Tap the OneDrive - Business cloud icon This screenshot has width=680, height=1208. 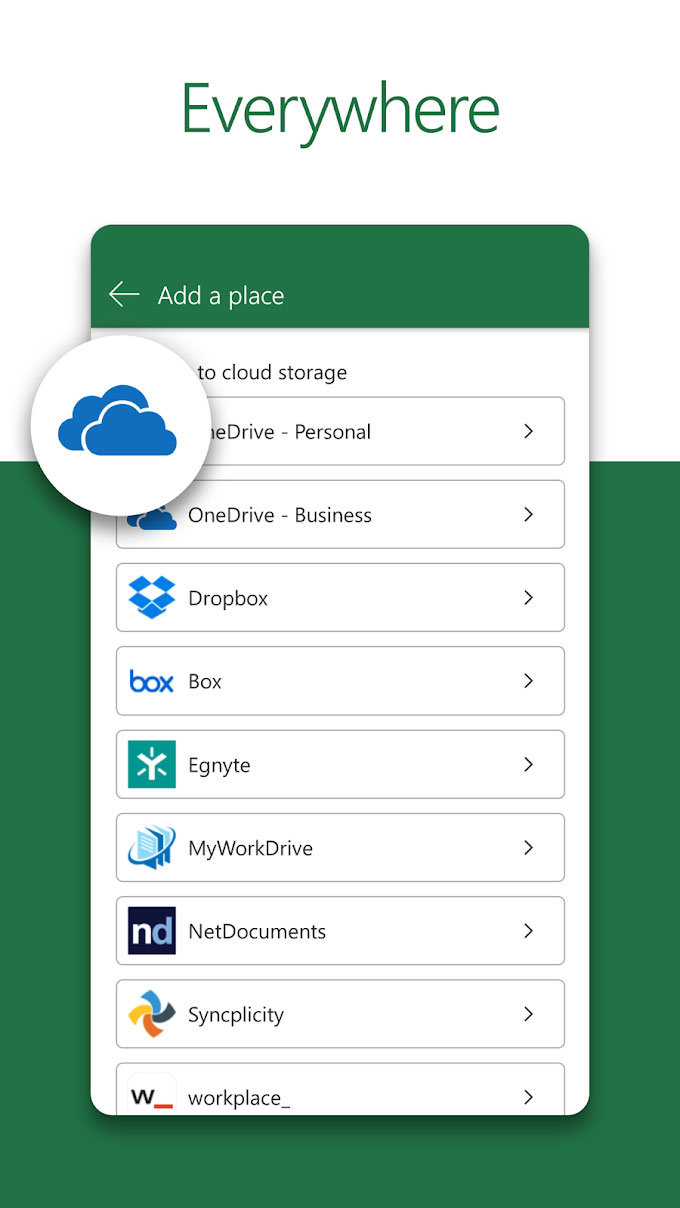[x=152, y=518]
